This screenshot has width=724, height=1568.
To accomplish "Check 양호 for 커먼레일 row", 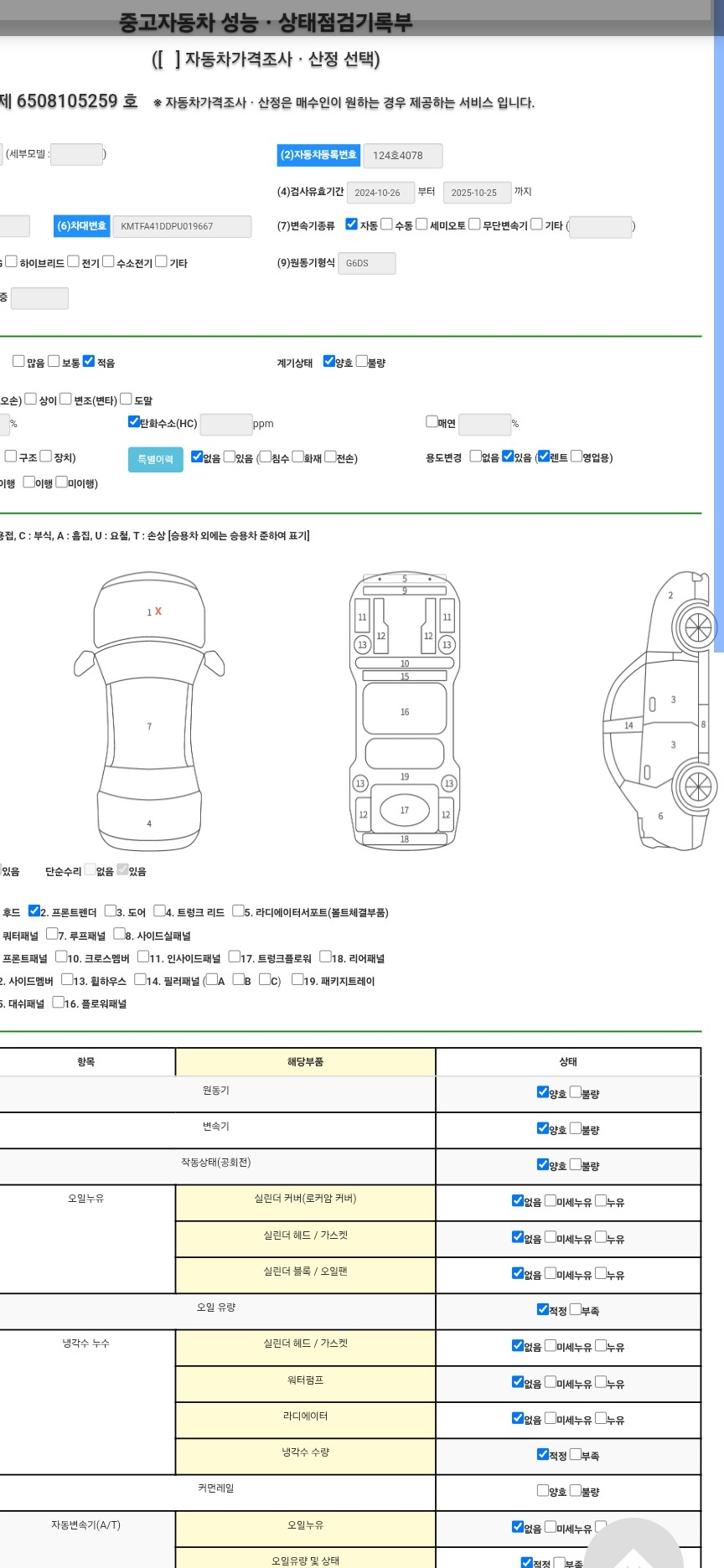I will (543, 1490).
